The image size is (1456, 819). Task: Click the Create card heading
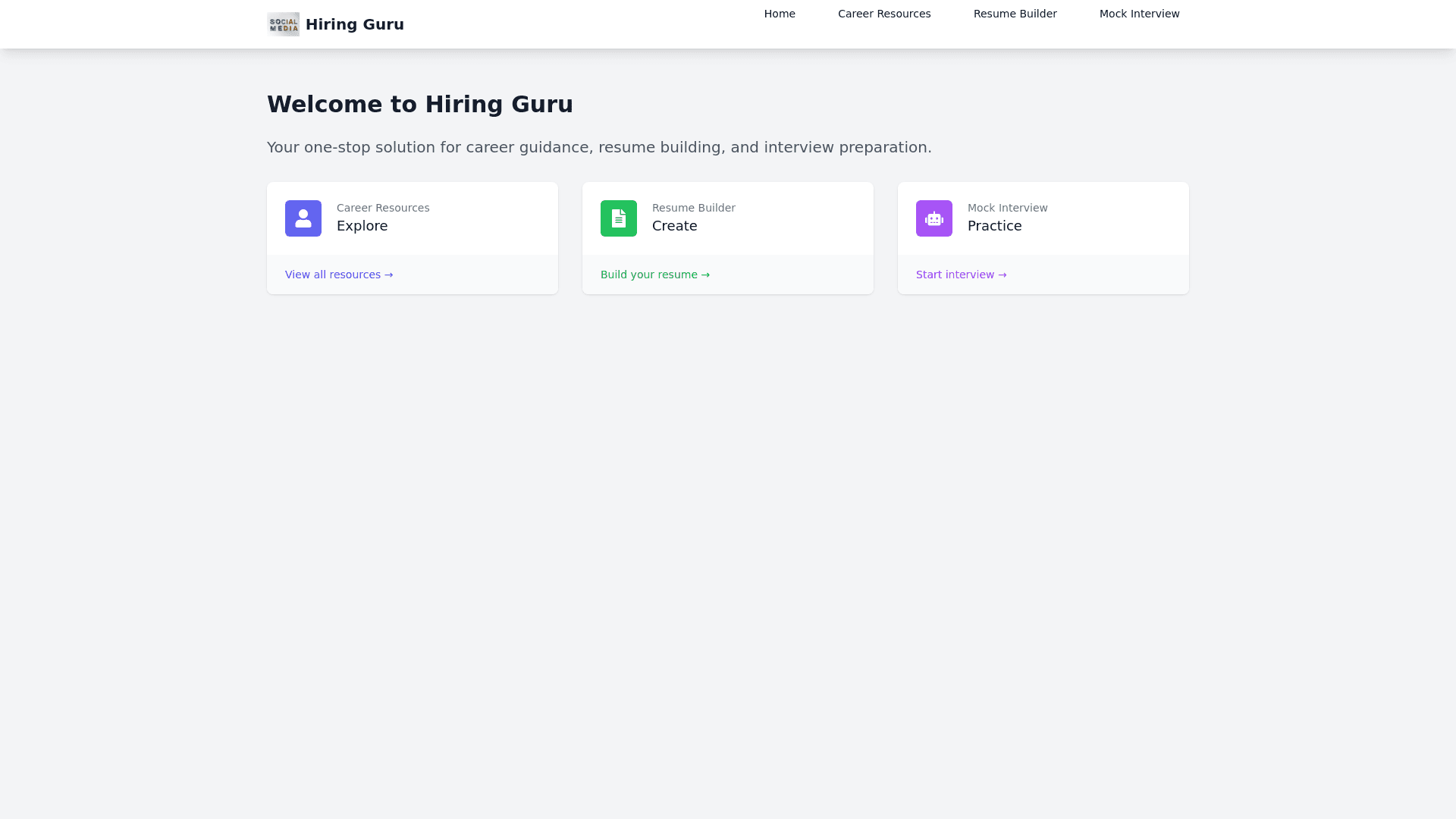point(674,226)
